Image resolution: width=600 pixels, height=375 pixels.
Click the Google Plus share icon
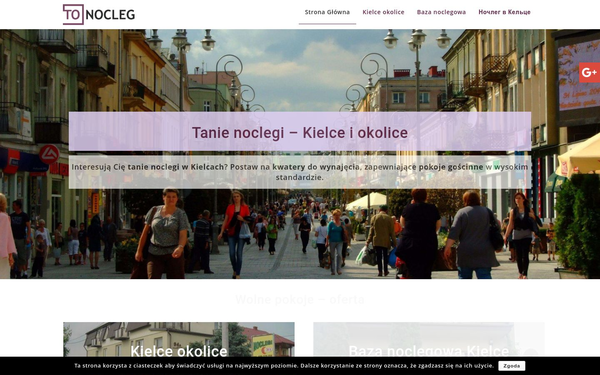pos(589,73)
